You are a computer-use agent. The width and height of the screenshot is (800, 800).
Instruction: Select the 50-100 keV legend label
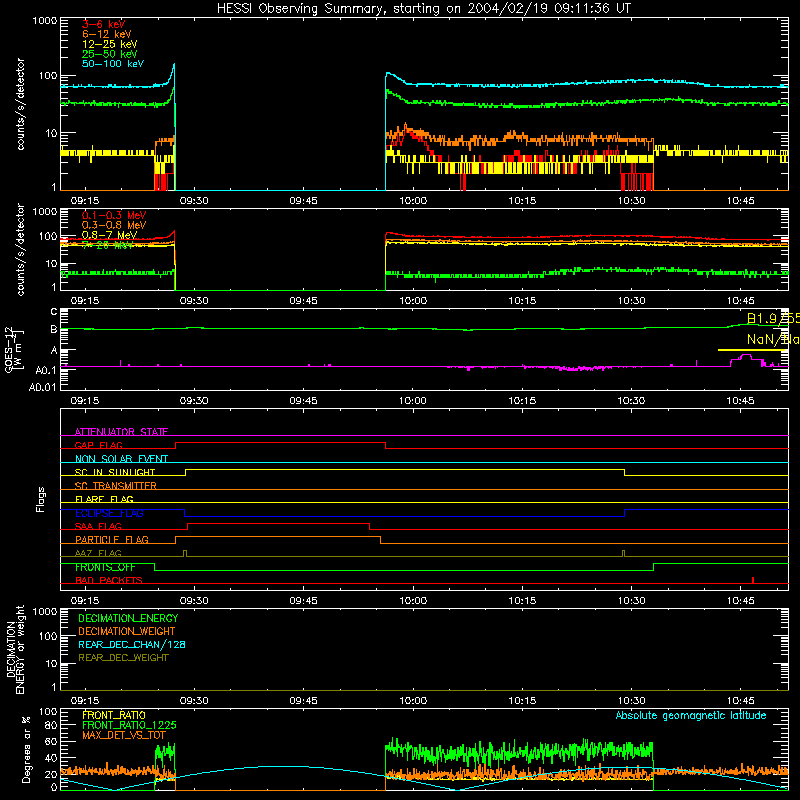[x=113, y=64]
